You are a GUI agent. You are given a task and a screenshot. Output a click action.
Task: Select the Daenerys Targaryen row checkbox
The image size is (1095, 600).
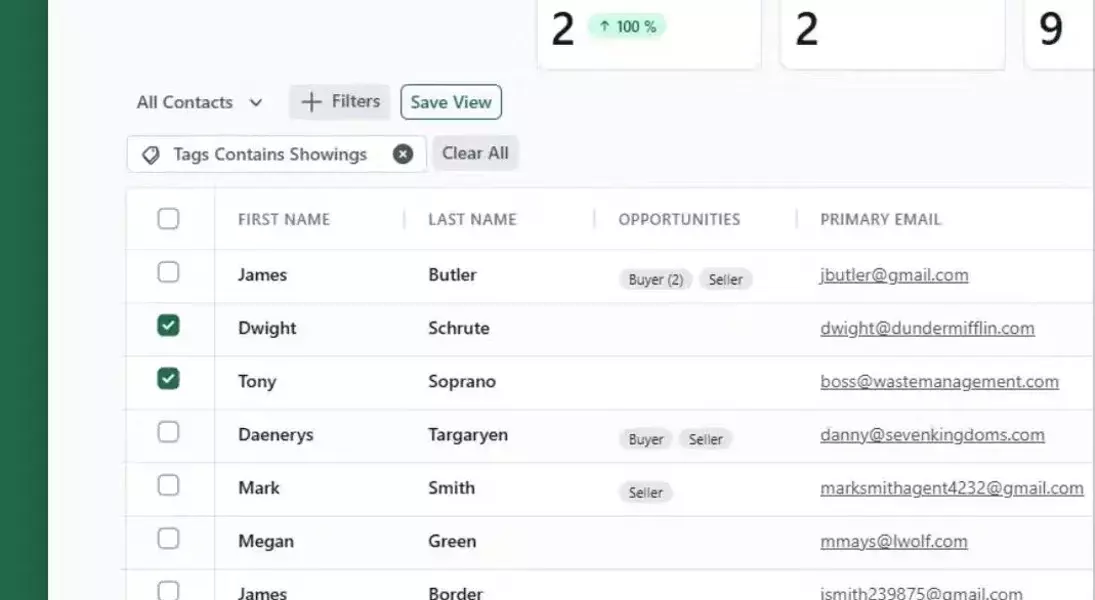tap(168, 432)
